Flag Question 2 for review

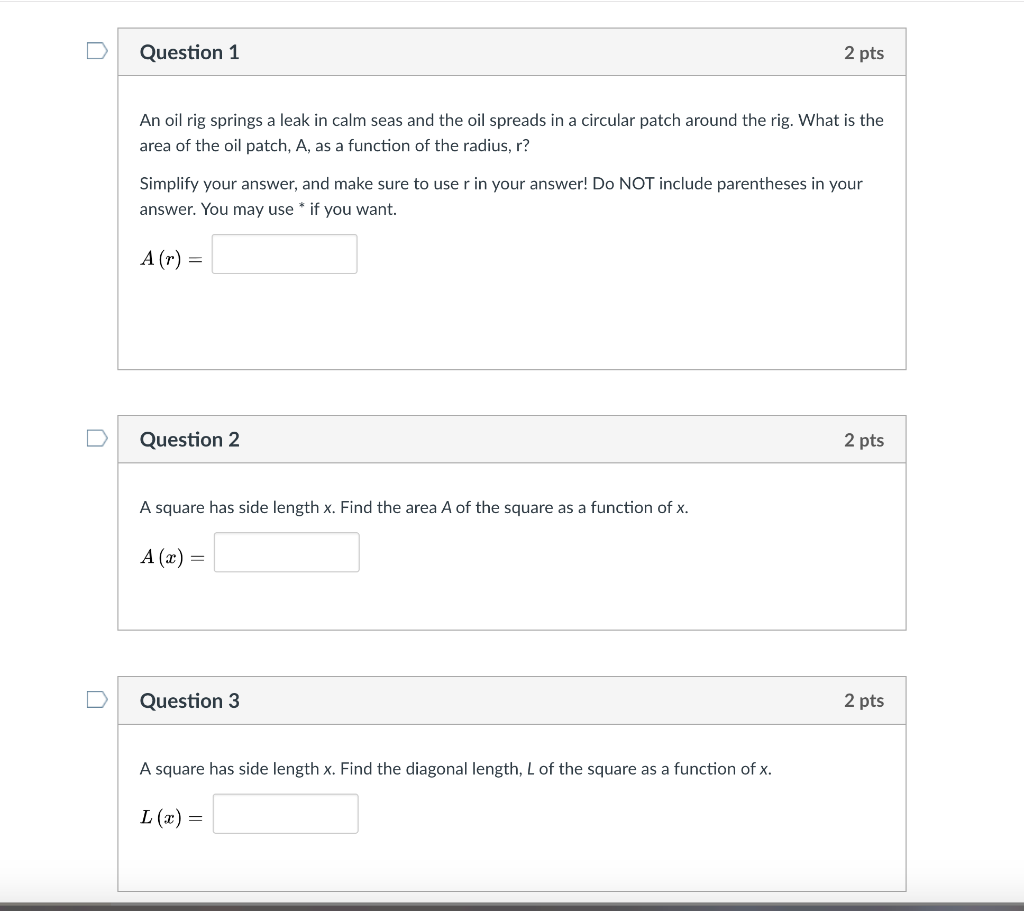[97, 438]
